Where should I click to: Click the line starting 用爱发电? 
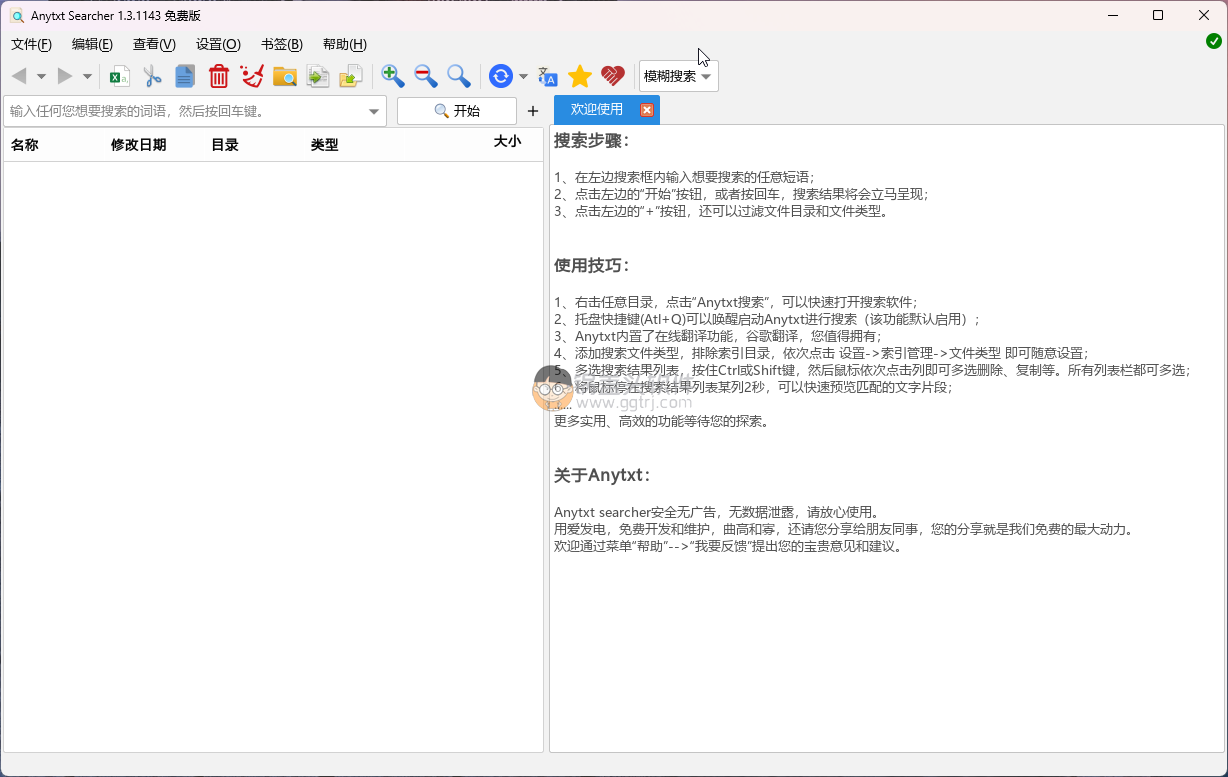point(844,529)
